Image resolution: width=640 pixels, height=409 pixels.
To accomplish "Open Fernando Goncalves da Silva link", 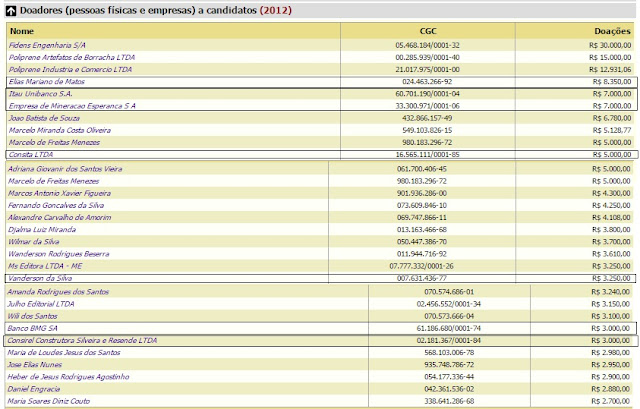I will (56, 205).
